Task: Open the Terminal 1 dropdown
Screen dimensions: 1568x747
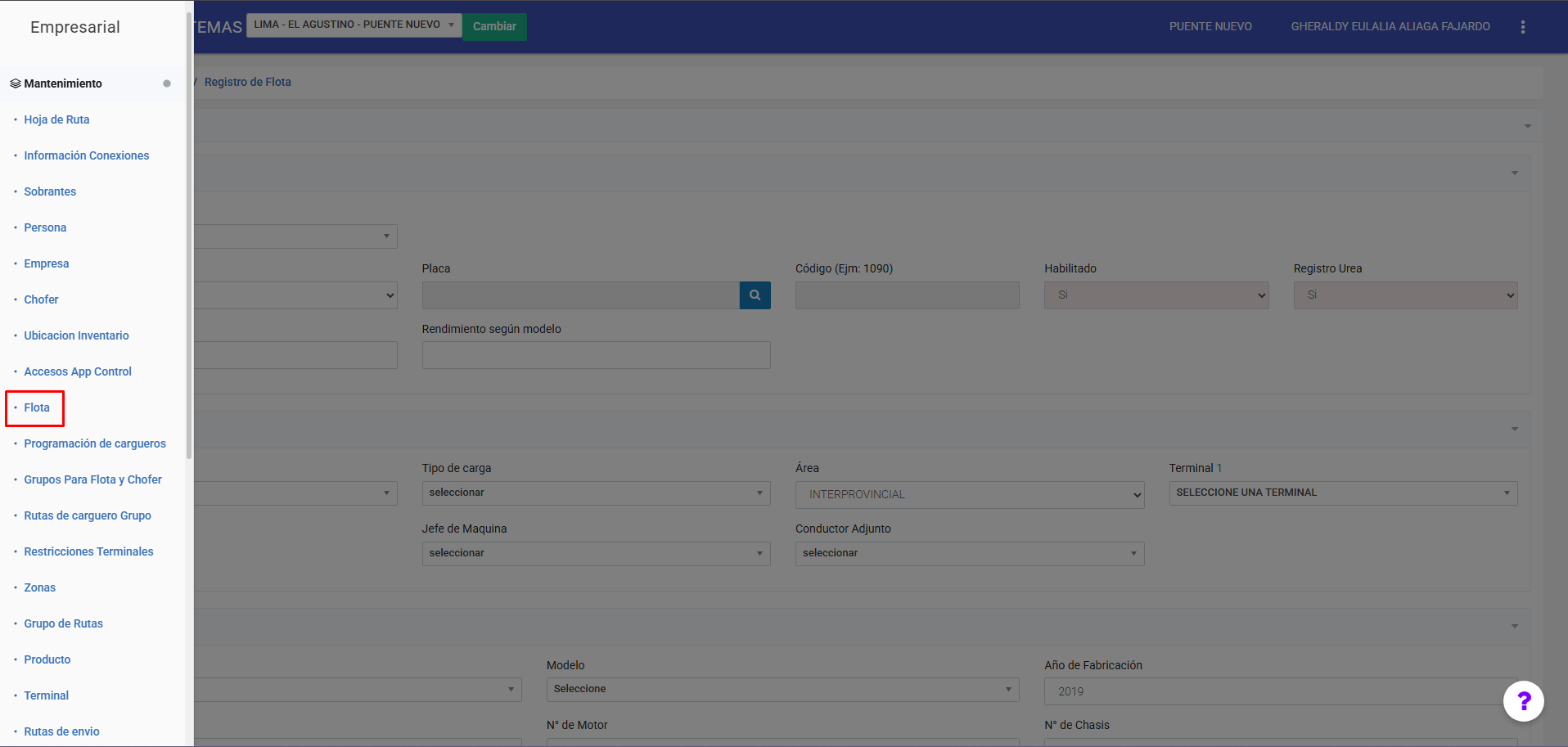Action: [x=1342, y=493]
